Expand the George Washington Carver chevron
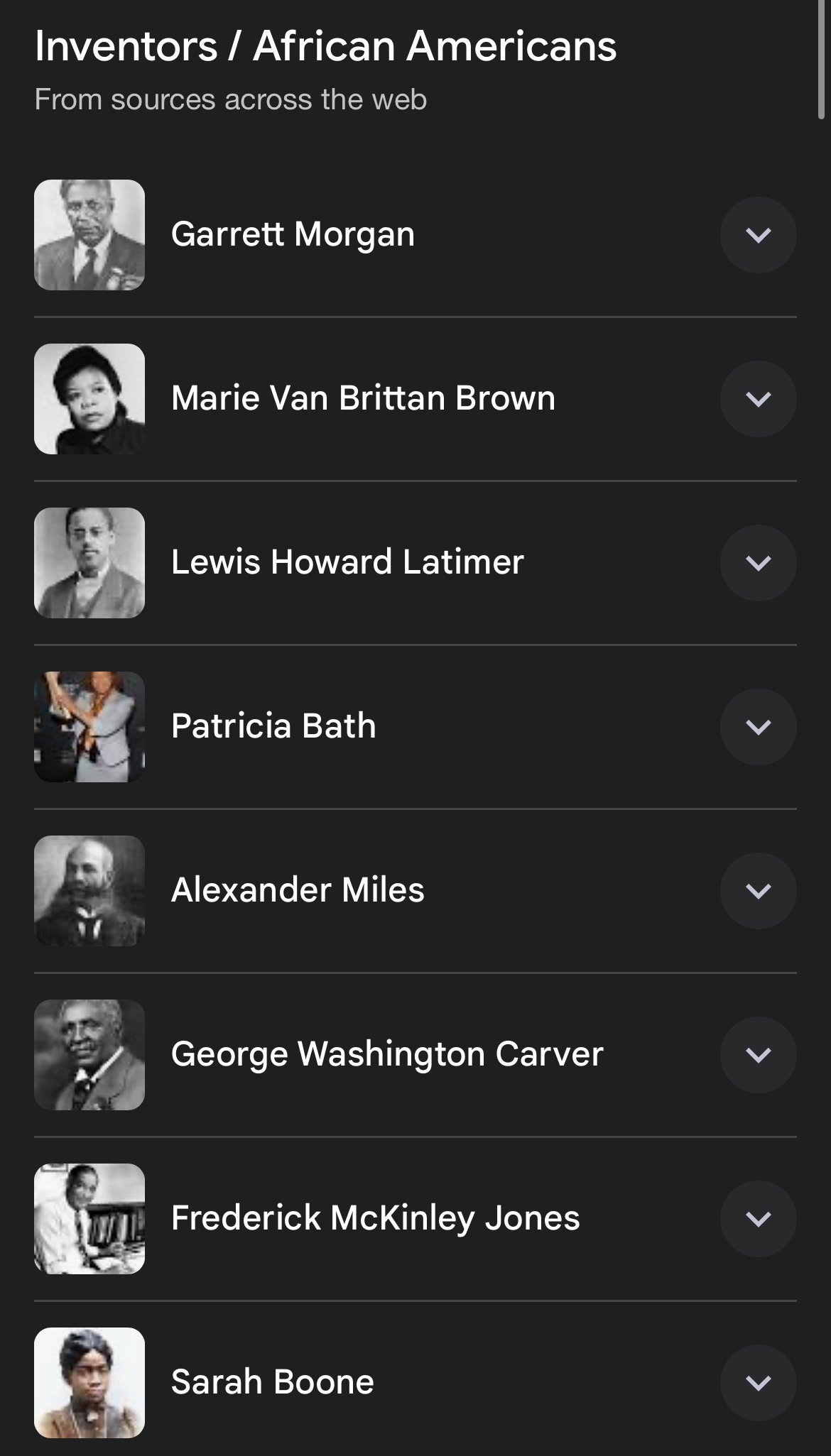Screen dimensions: 831x1456 (x=758, y=1055)
